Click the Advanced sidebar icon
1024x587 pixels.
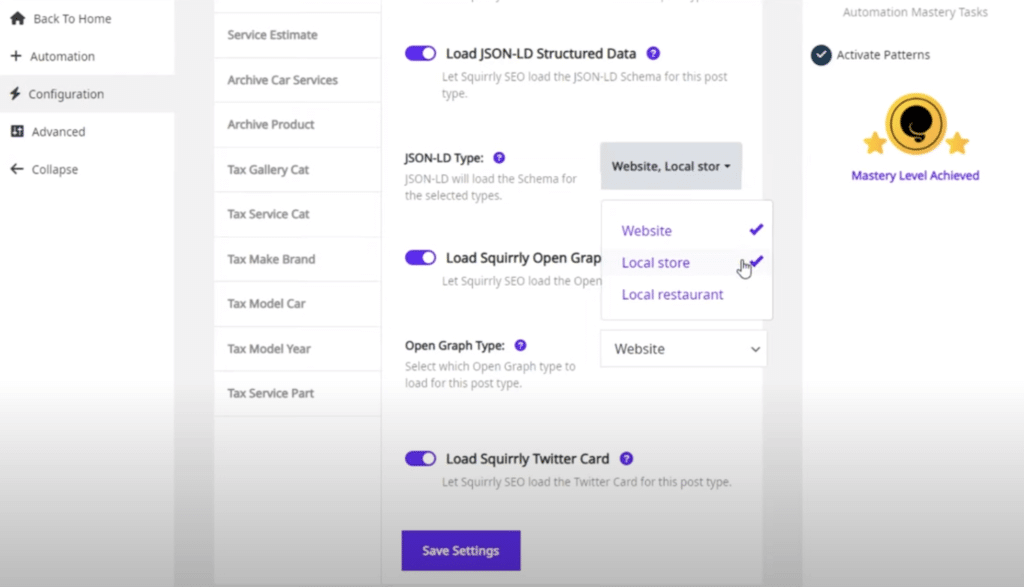(17, 132)
